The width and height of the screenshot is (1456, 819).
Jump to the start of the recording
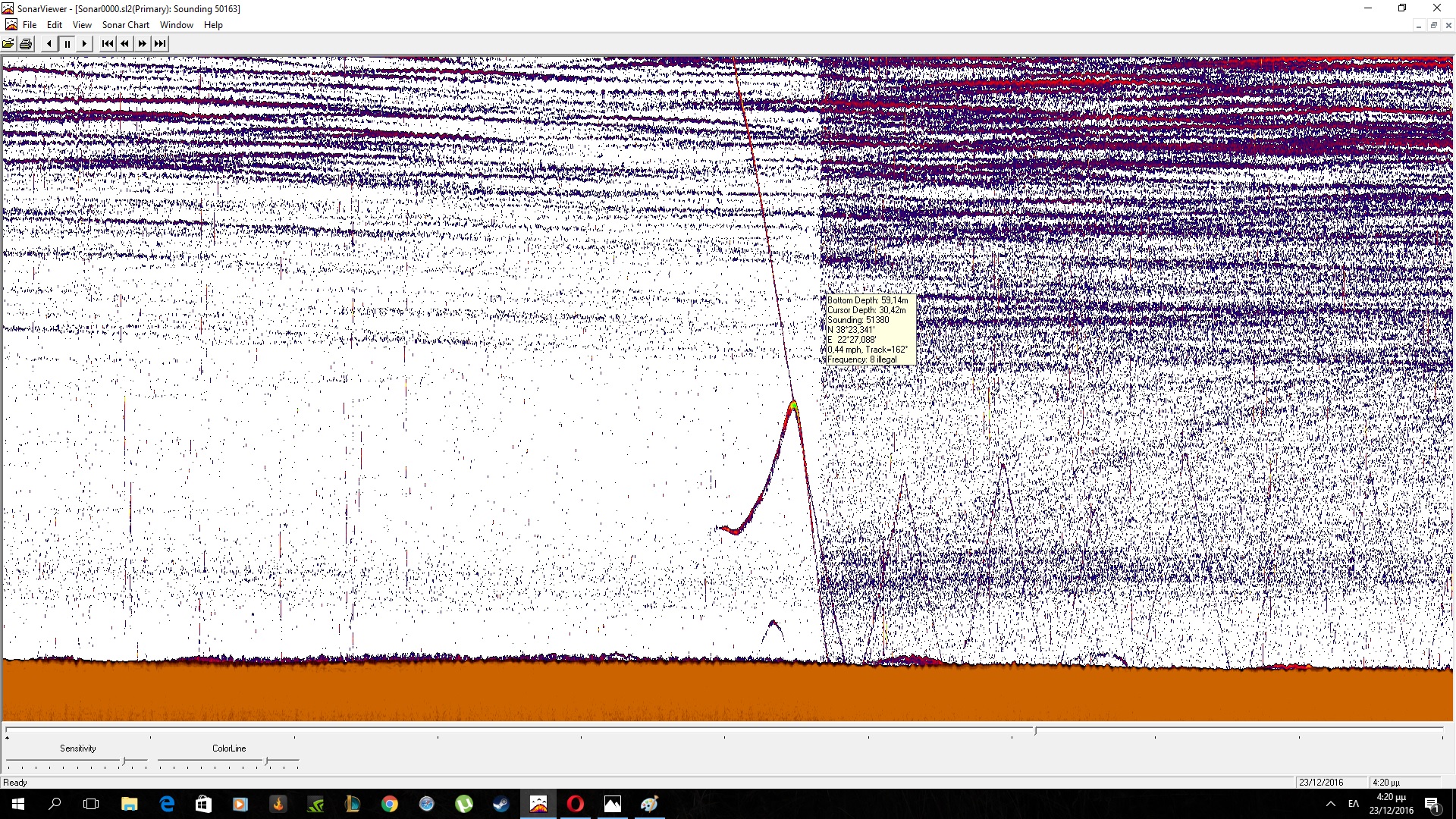(x=107, y=44)
